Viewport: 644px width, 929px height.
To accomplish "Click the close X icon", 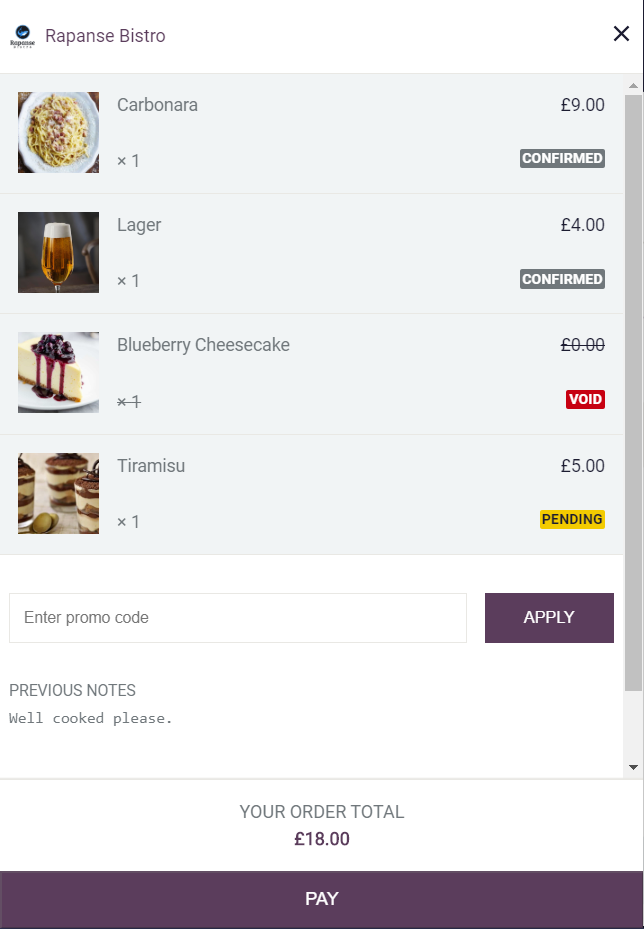I will pyautogui.click(x=621, y=33).
